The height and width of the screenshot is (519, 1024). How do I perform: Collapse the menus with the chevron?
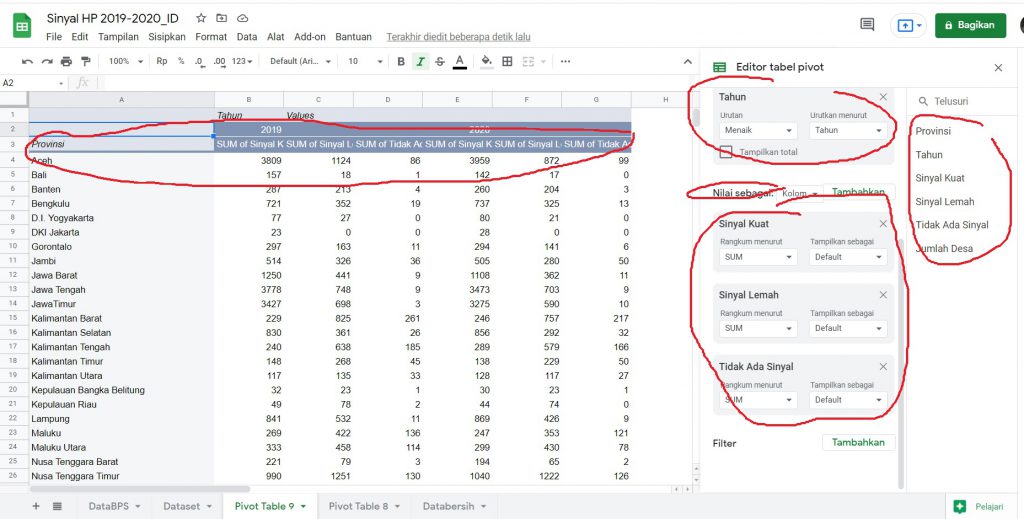pyautogui.click(x=688, y=61)
